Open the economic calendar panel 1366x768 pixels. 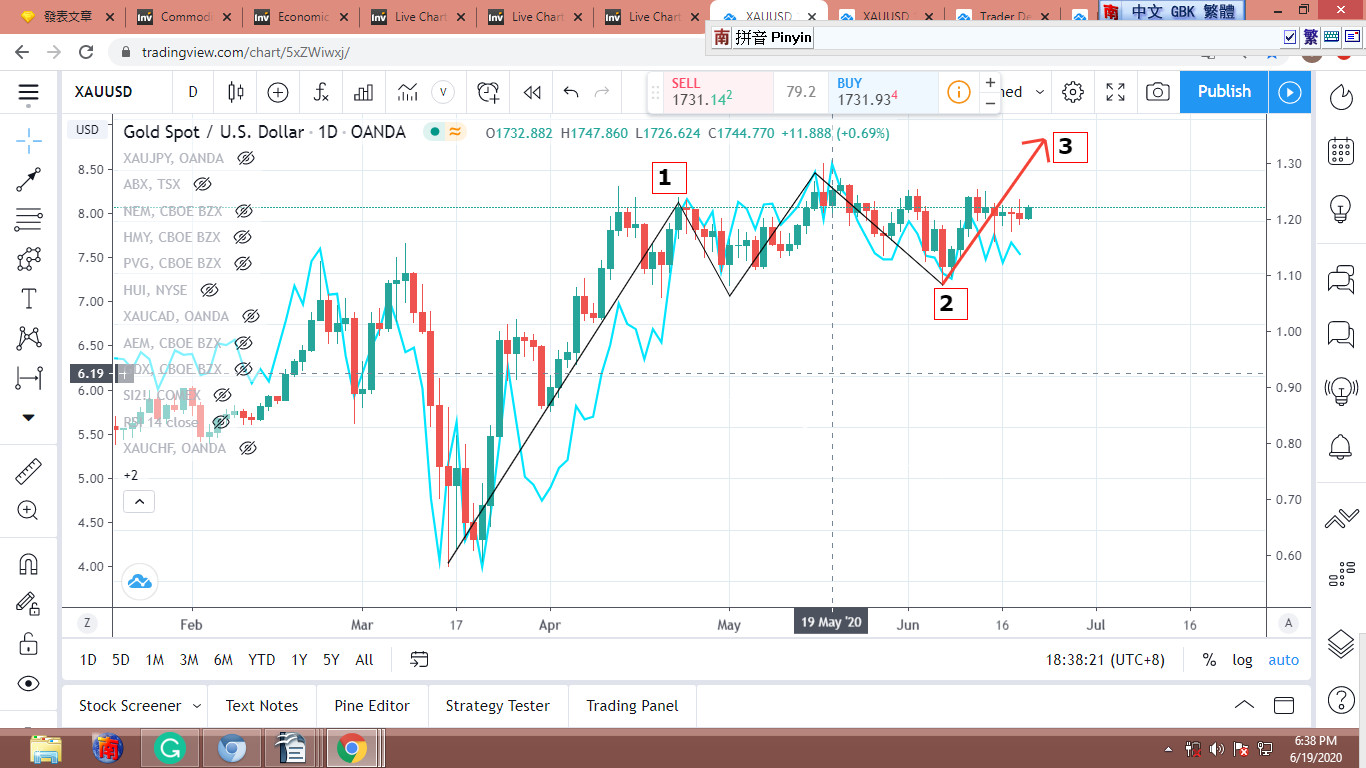pyautogui.click(x=1340, y=151)
